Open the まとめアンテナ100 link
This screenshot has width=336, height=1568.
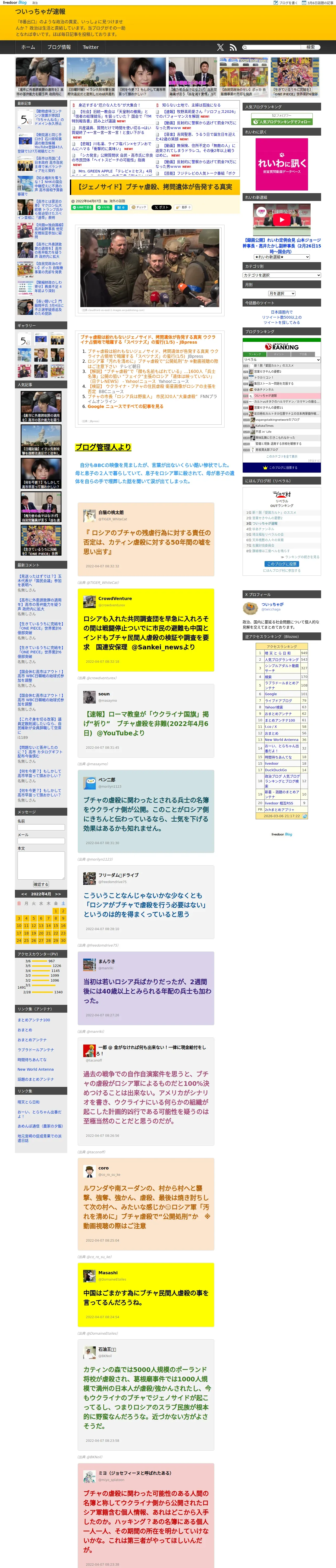point(33,1020)
